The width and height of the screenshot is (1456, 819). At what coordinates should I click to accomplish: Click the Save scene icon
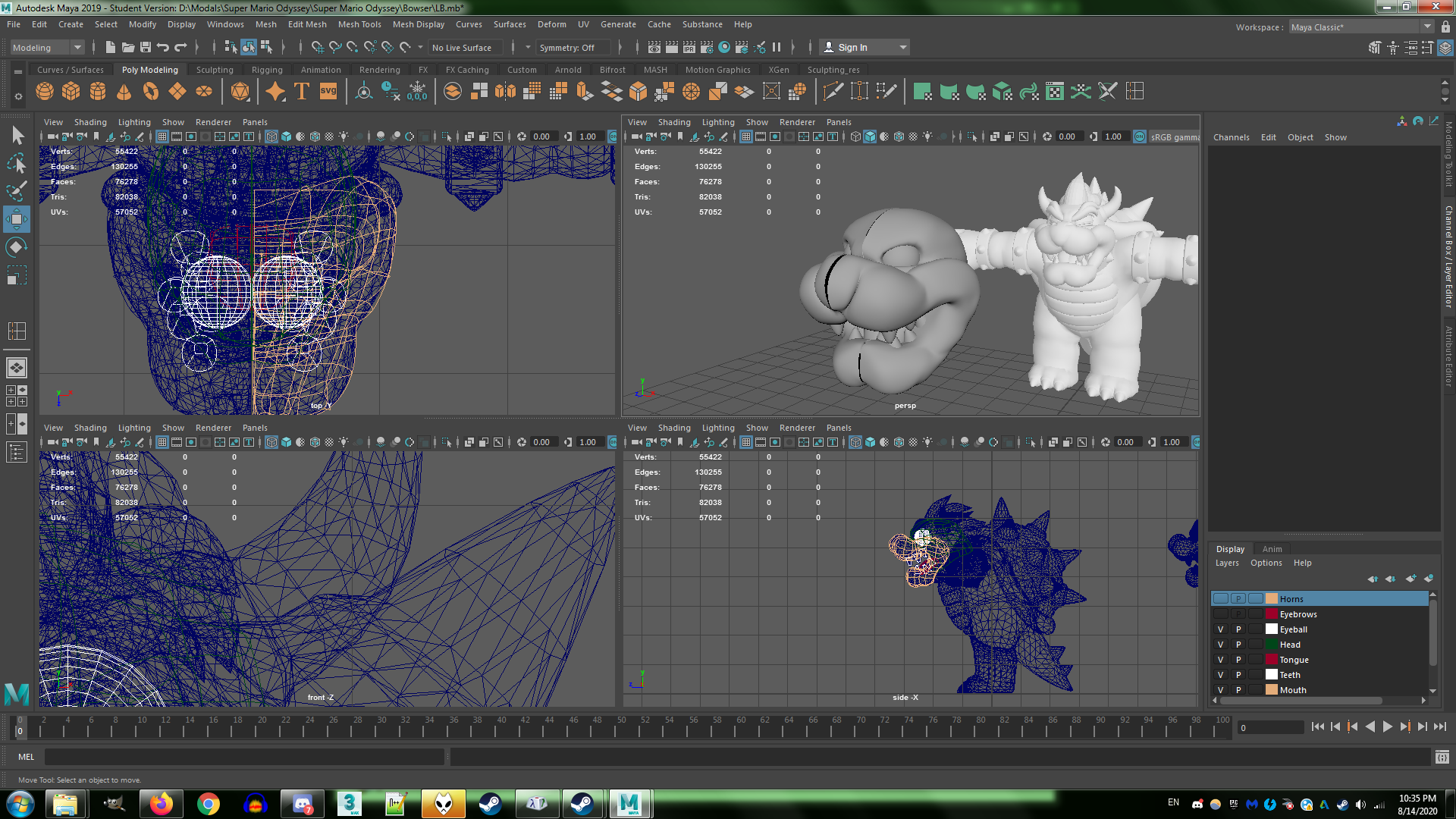146,47
